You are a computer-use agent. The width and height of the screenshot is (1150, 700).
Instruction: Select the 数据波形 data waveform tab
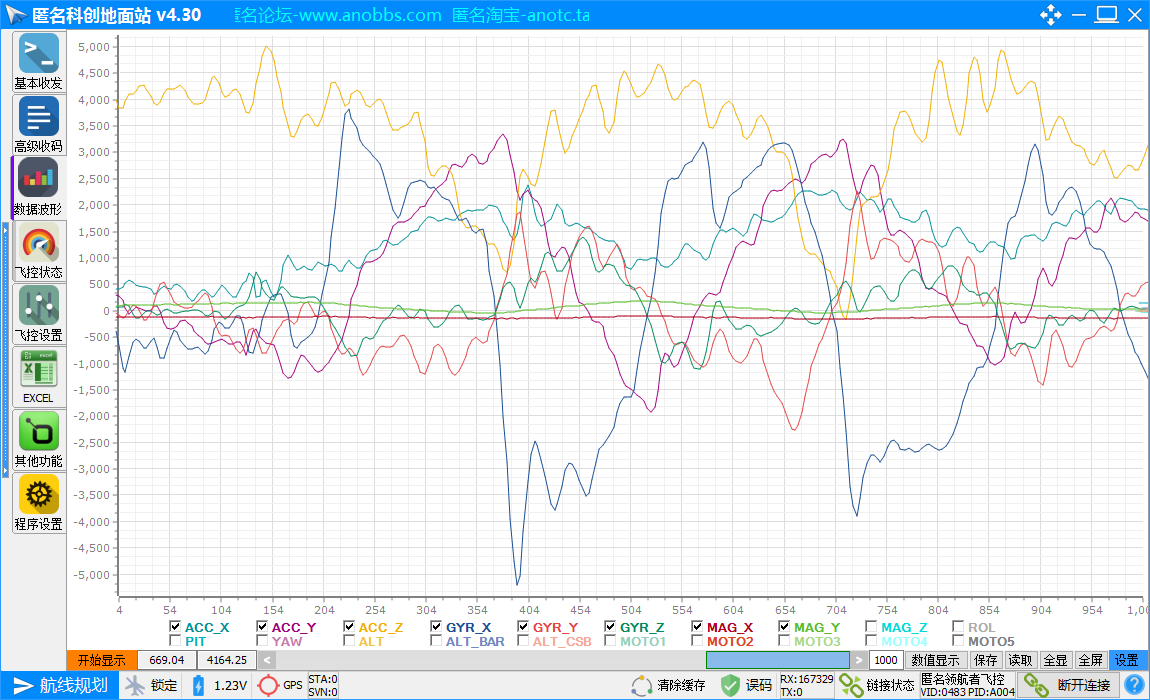tap(39, 188)
